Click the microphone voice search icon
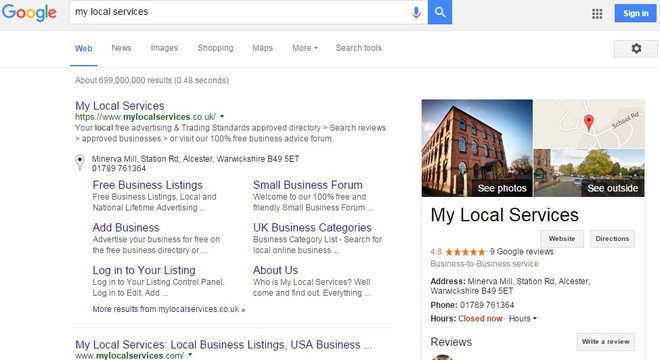 click(416, 13)
